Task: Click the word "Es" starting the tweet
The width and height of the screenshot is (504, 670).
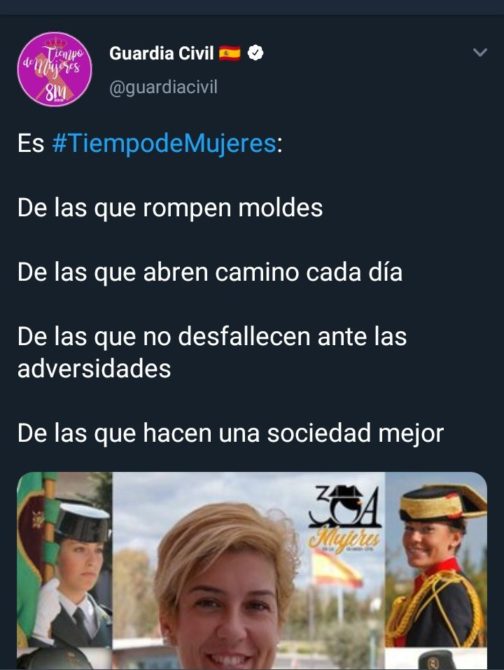Action: [x=31, y=144]
